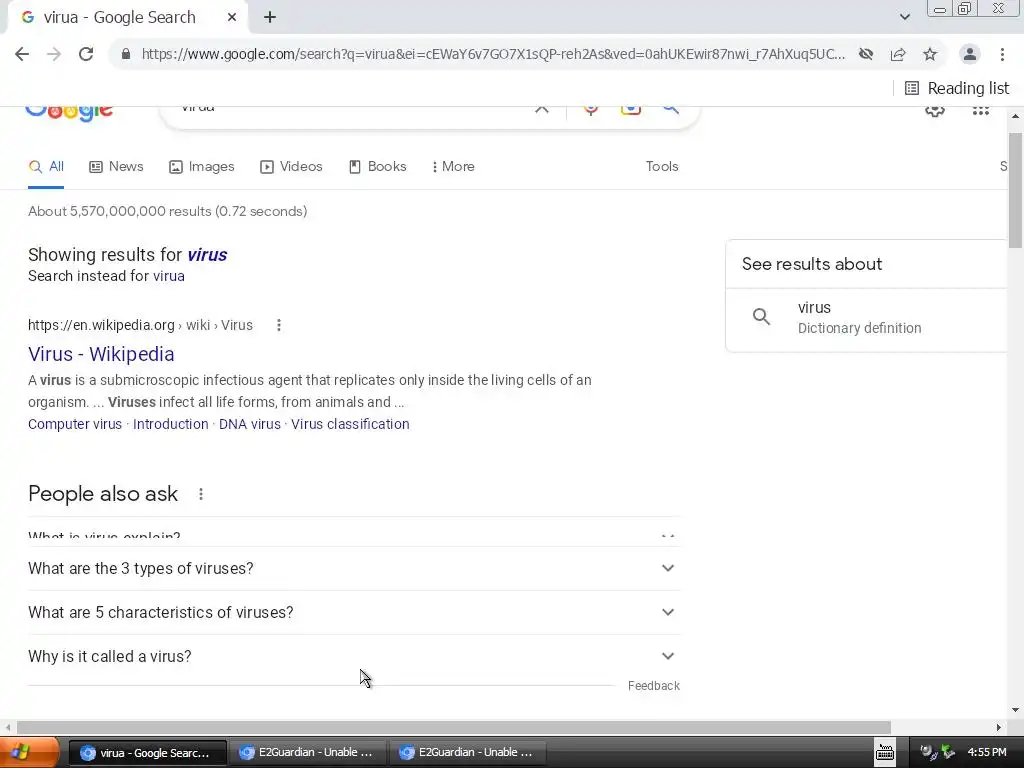Screen dimensions: 1024x768
Task: Click the forward navigation arrow
Action: click(x=54, y=54)
